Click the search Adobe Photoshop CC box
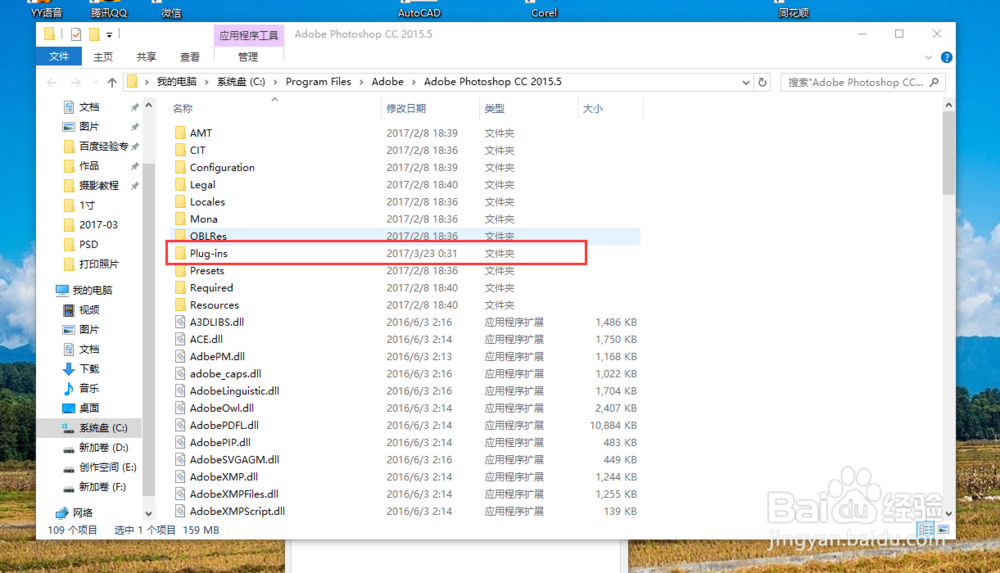Screen dimensions: 1000x573 tap(863, 82)
